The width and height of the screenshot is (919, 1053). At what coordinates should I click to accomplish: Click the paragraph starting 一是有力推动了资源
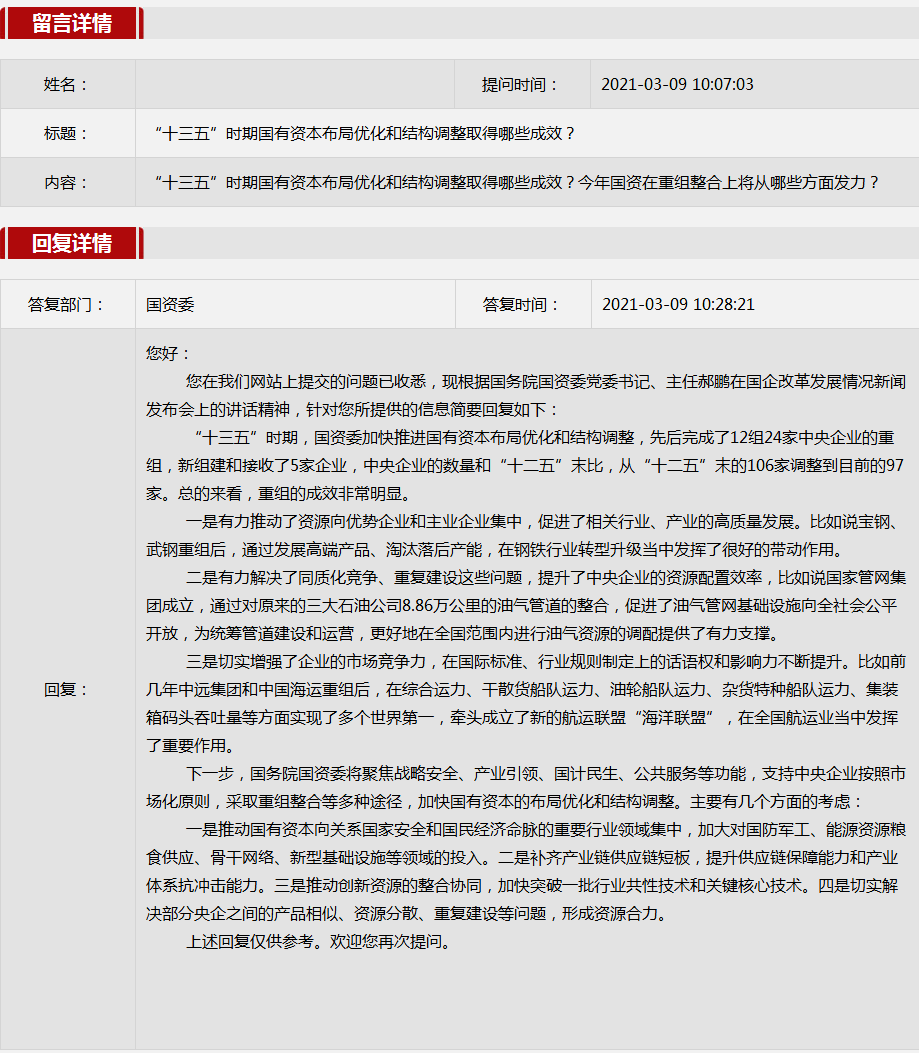pyautogui.click(x=525, y=535)
